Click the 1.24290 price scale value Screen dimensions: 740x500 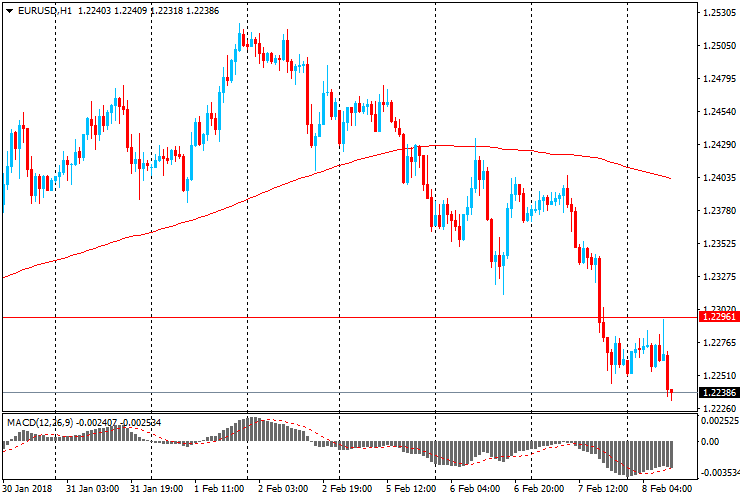click(719, 144)
